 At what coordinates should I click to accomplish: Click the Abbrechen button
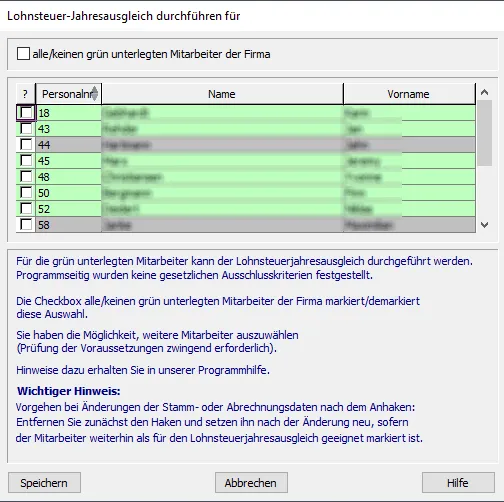pos(251,483)
